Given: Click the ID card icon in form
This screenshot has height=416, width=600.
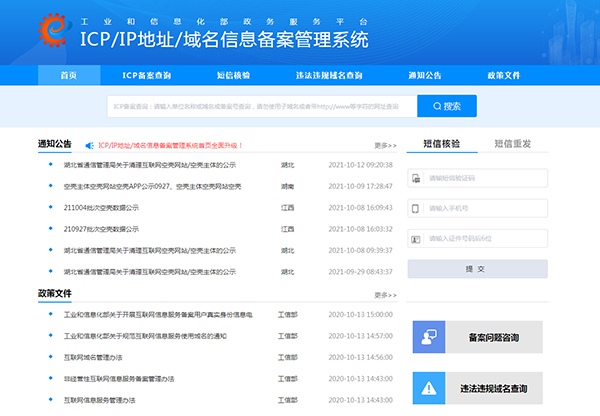Looking at the screenshot, I should point(417,239).
